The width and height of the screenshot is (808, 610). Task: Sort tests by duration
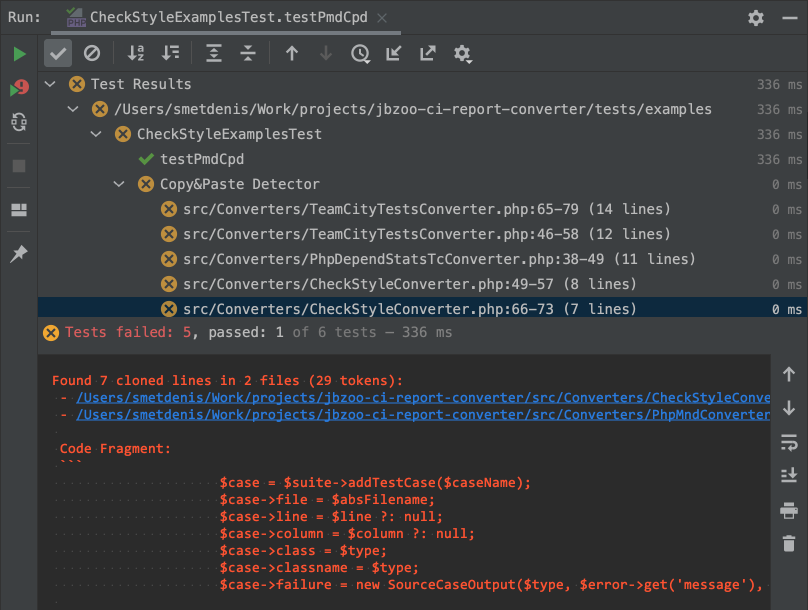(170, 53)
